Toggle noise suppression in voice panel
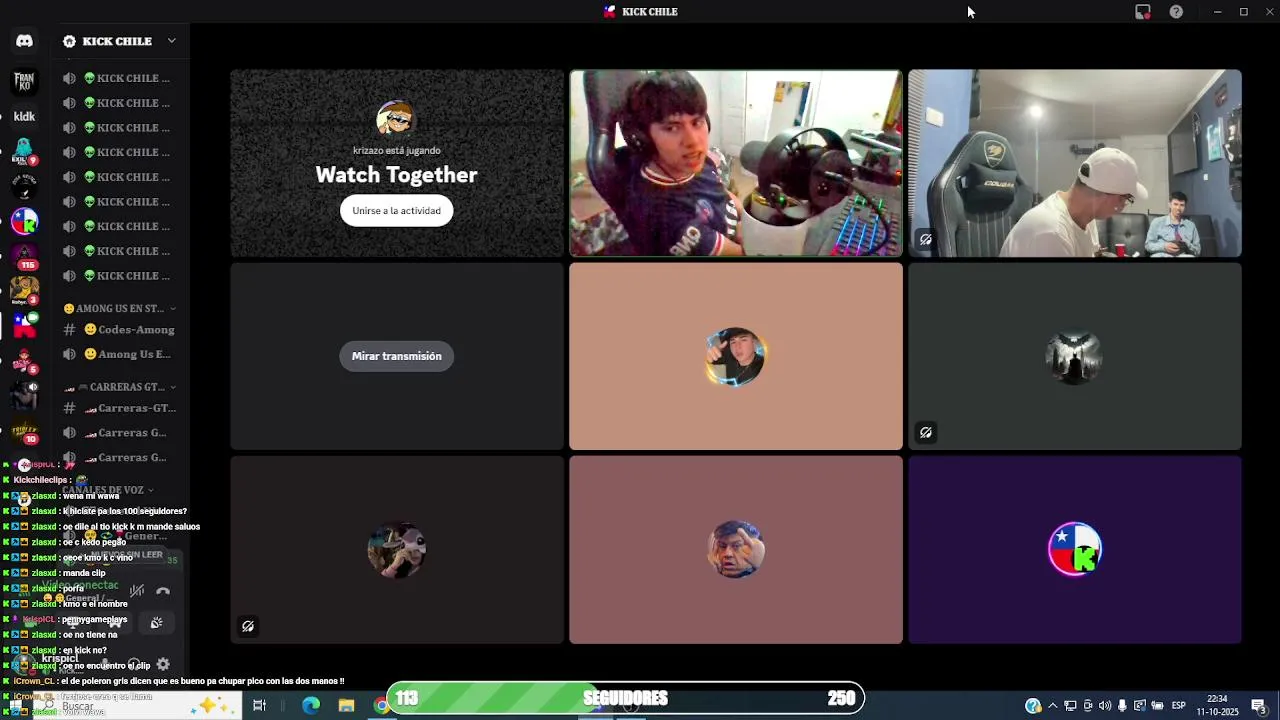The width and height of the screenshot is (1280, 720). [137, 591]
